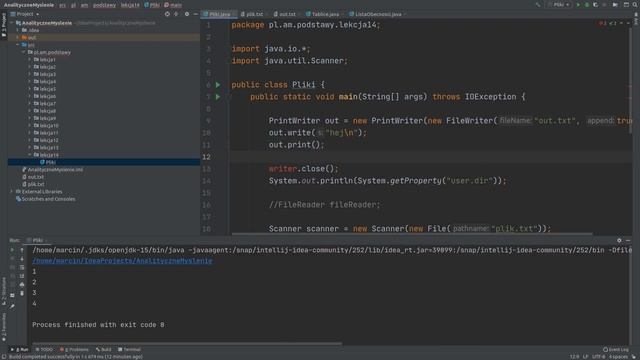Open the Event Log button
This screenshot has height=360, width=640.
[616, 349]
